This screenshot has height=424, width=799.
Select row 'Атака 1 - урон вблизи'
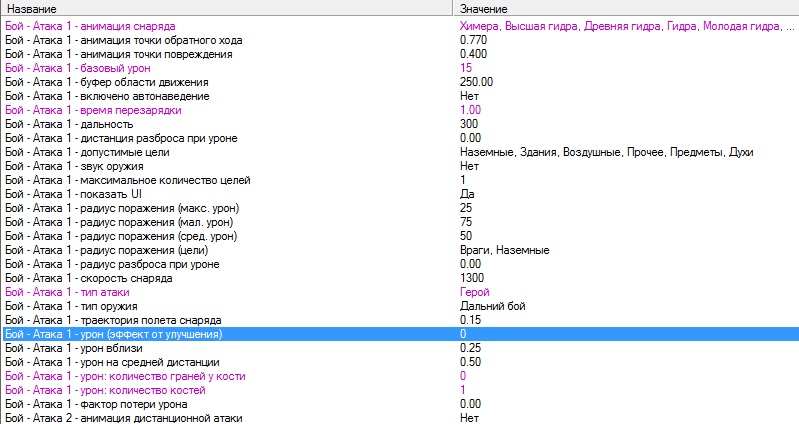pos(400,349)
